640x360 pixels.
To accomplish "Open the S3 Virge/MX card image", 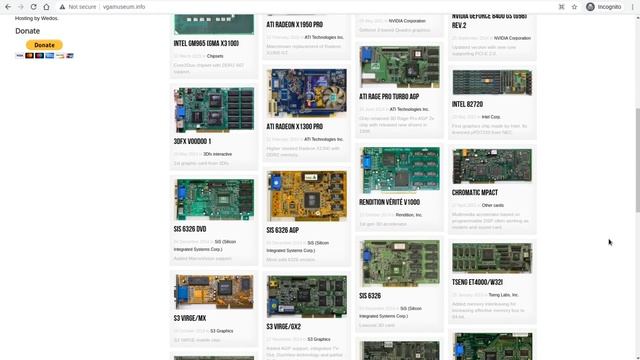I will click(214, 292).
